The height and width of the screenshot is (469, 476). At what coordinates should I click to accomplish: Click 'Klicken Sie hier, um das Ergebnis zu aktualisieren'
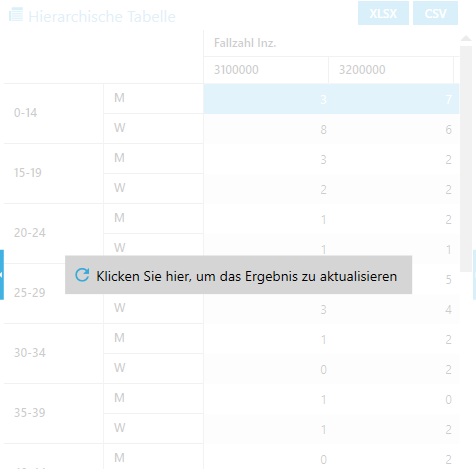click(x=247, y=276)
